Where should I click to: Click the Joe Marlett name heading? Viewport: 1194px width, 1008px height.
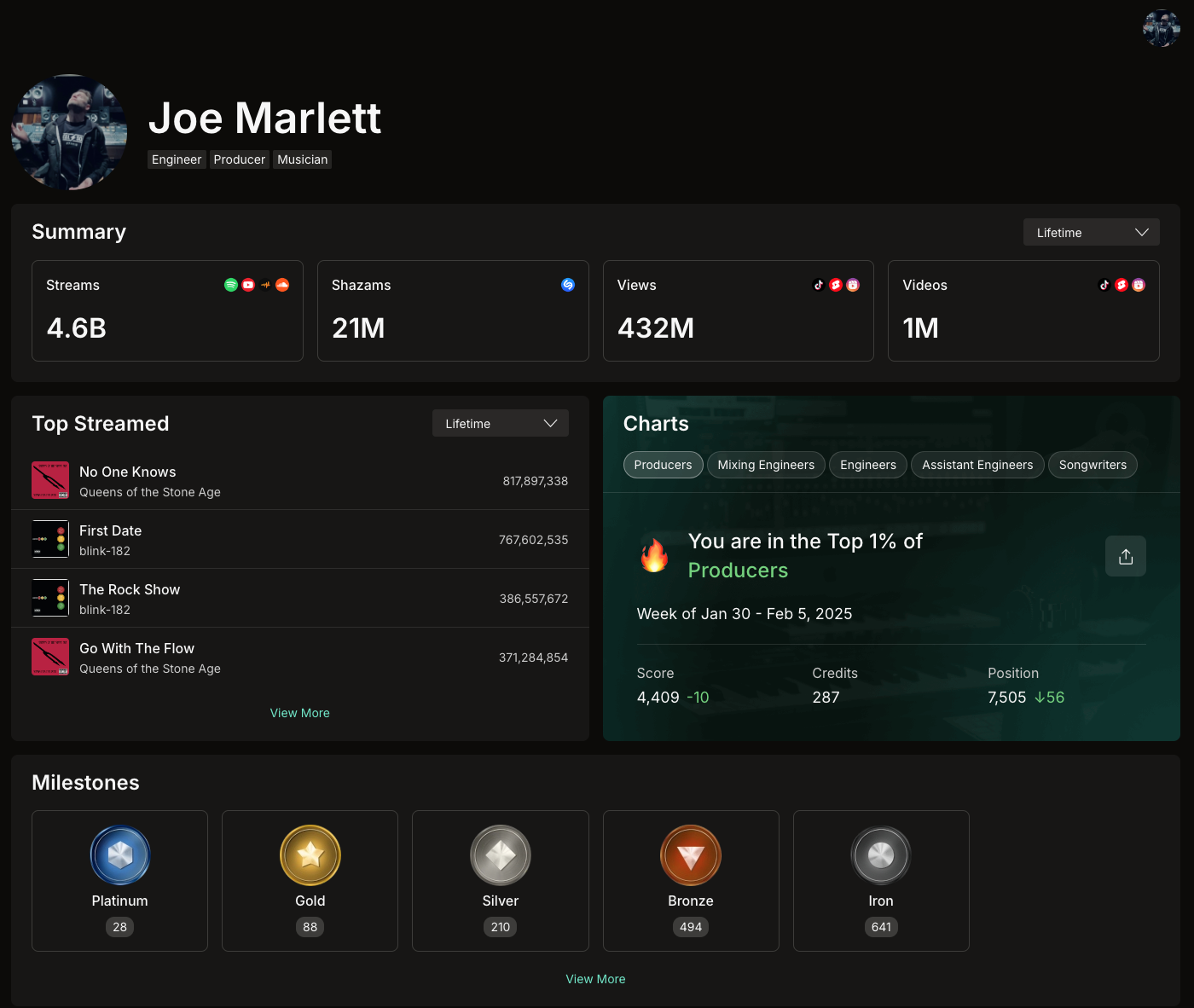(265, 118)
